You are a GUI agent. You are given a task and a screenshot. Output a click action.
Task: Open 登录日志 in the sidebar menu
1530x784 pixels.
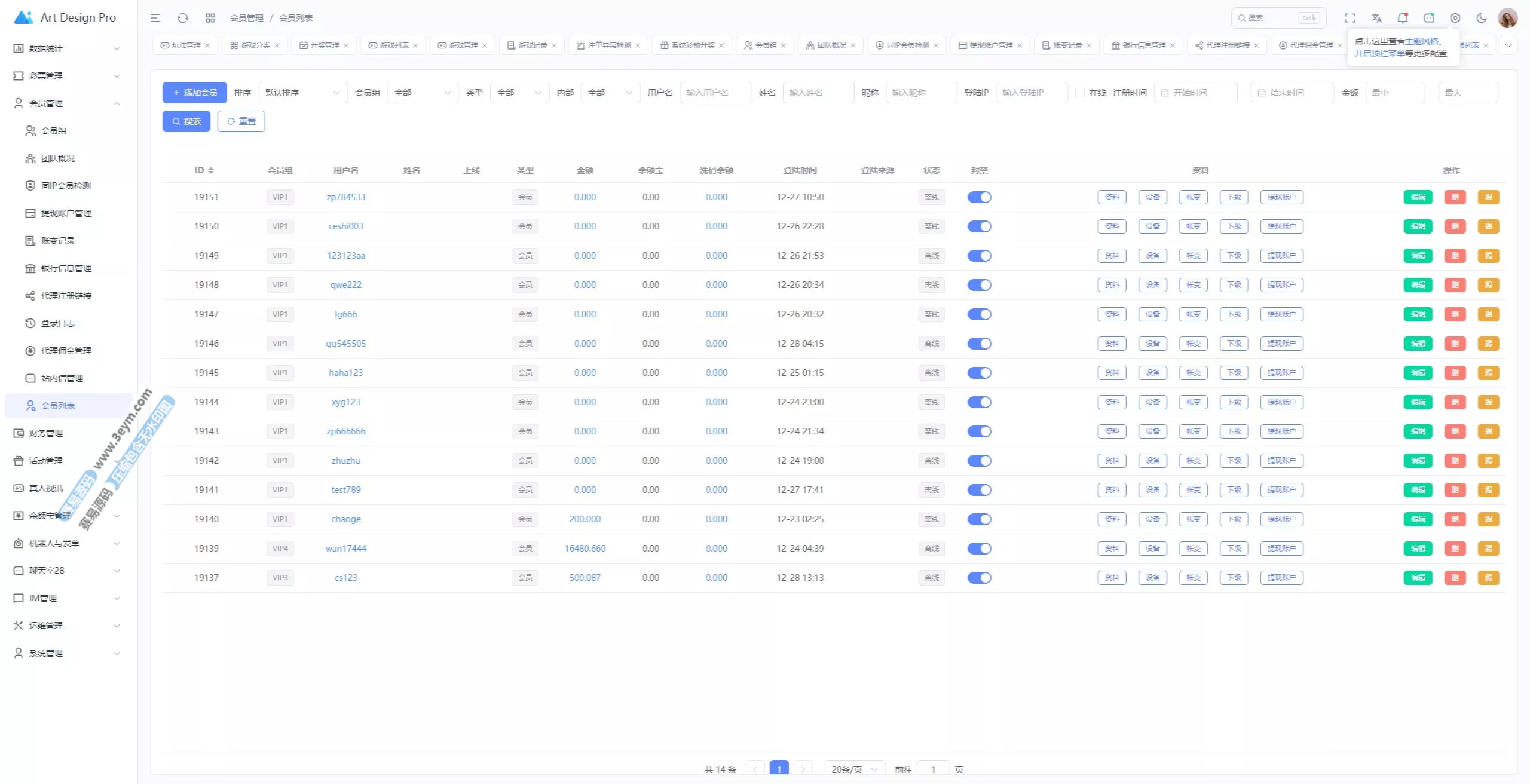[x=58, y=323]
